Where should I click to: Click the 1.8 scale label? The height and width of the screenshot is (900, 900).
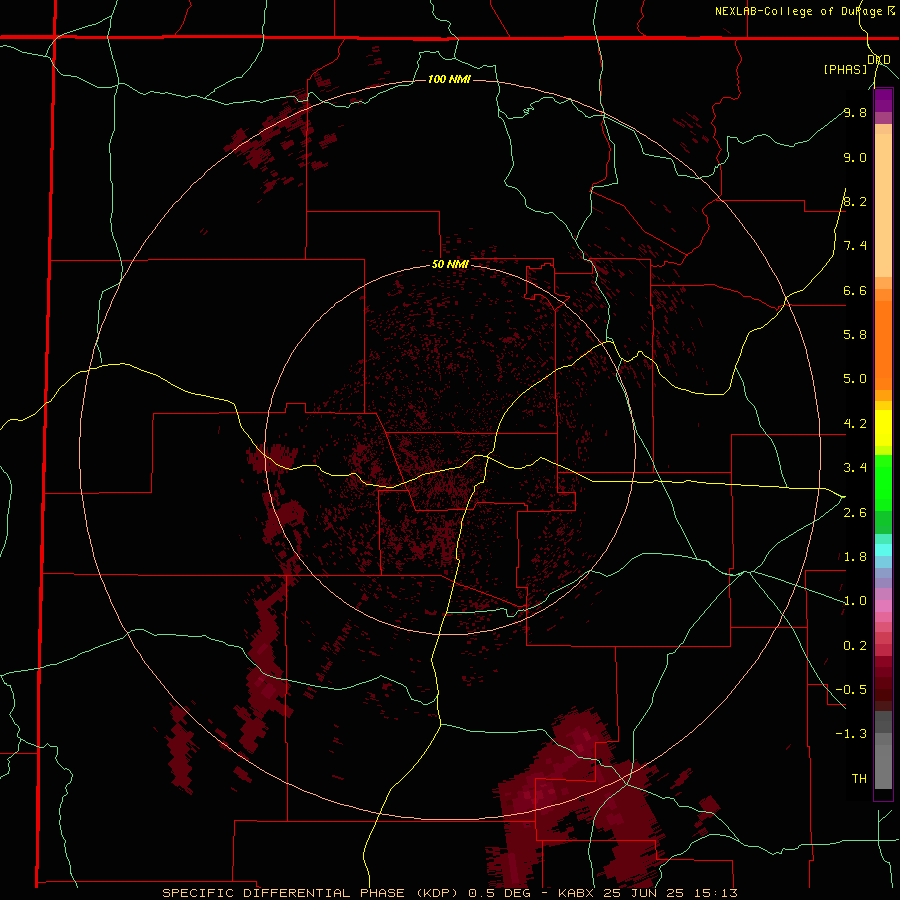point(855,556)
